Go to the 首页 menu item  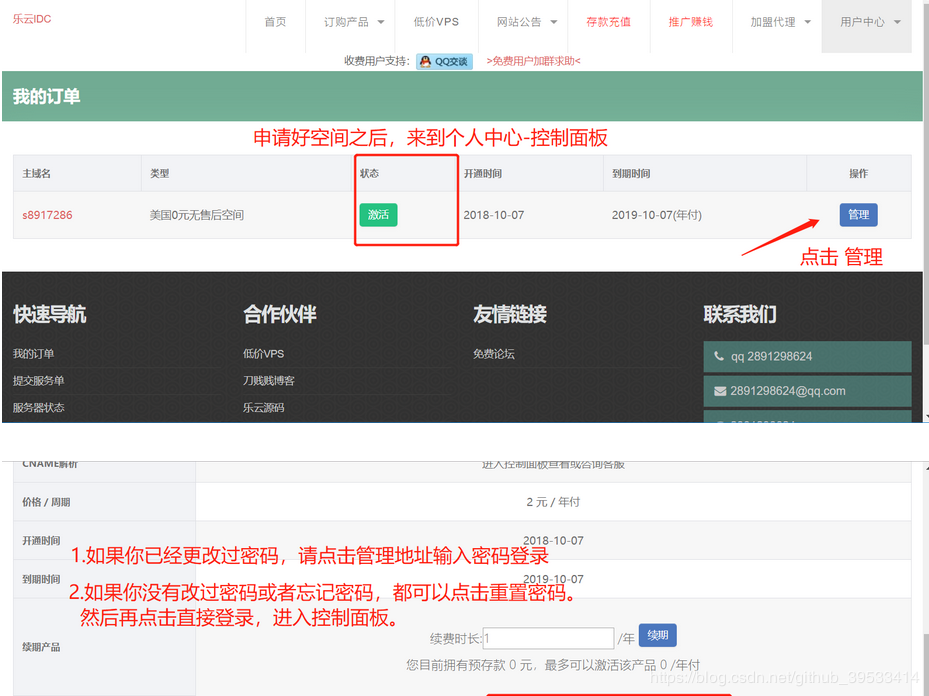click(276, 22)
